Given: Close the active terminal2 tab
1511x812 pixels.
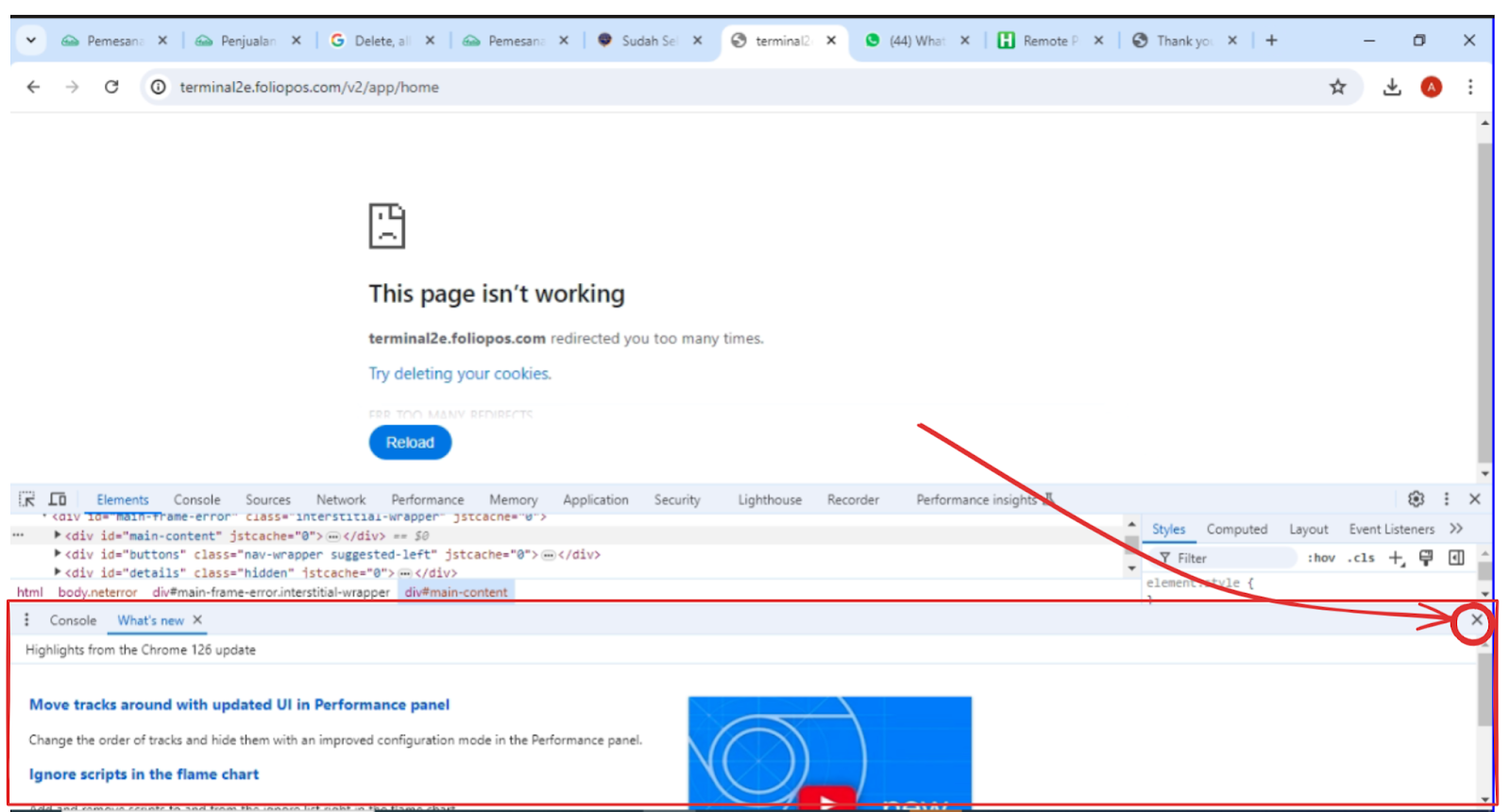Looking at the screenshot, I should [x=831, y=41].
